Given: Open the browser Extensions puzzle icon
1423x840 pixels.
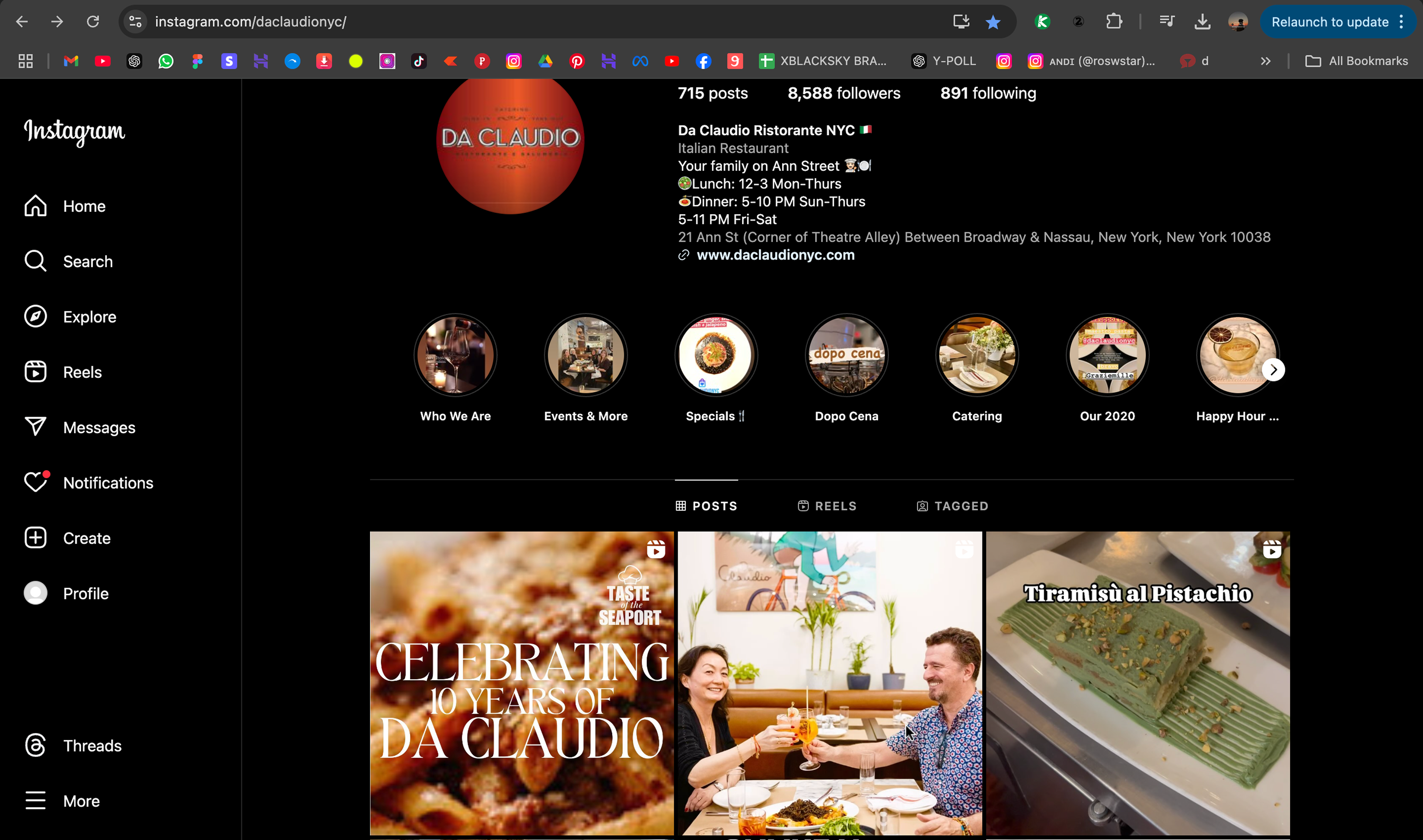Looking at the screenshot, I should point(1113,21).
